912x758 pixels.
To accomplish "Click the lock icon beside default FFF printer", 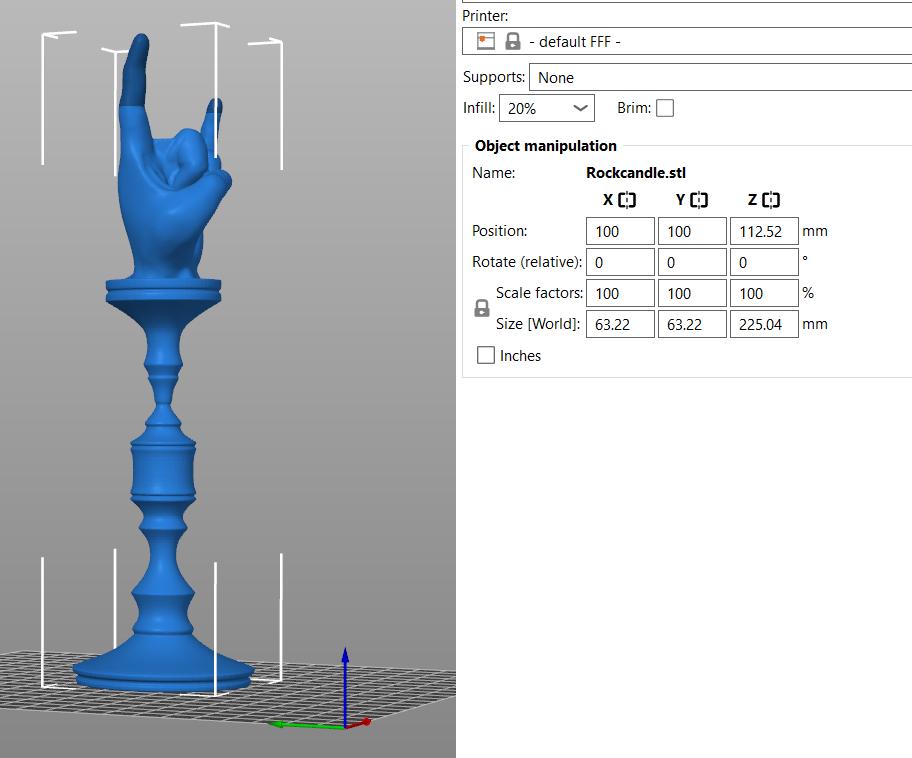I will pyautogui.click(x=512, y=41).
